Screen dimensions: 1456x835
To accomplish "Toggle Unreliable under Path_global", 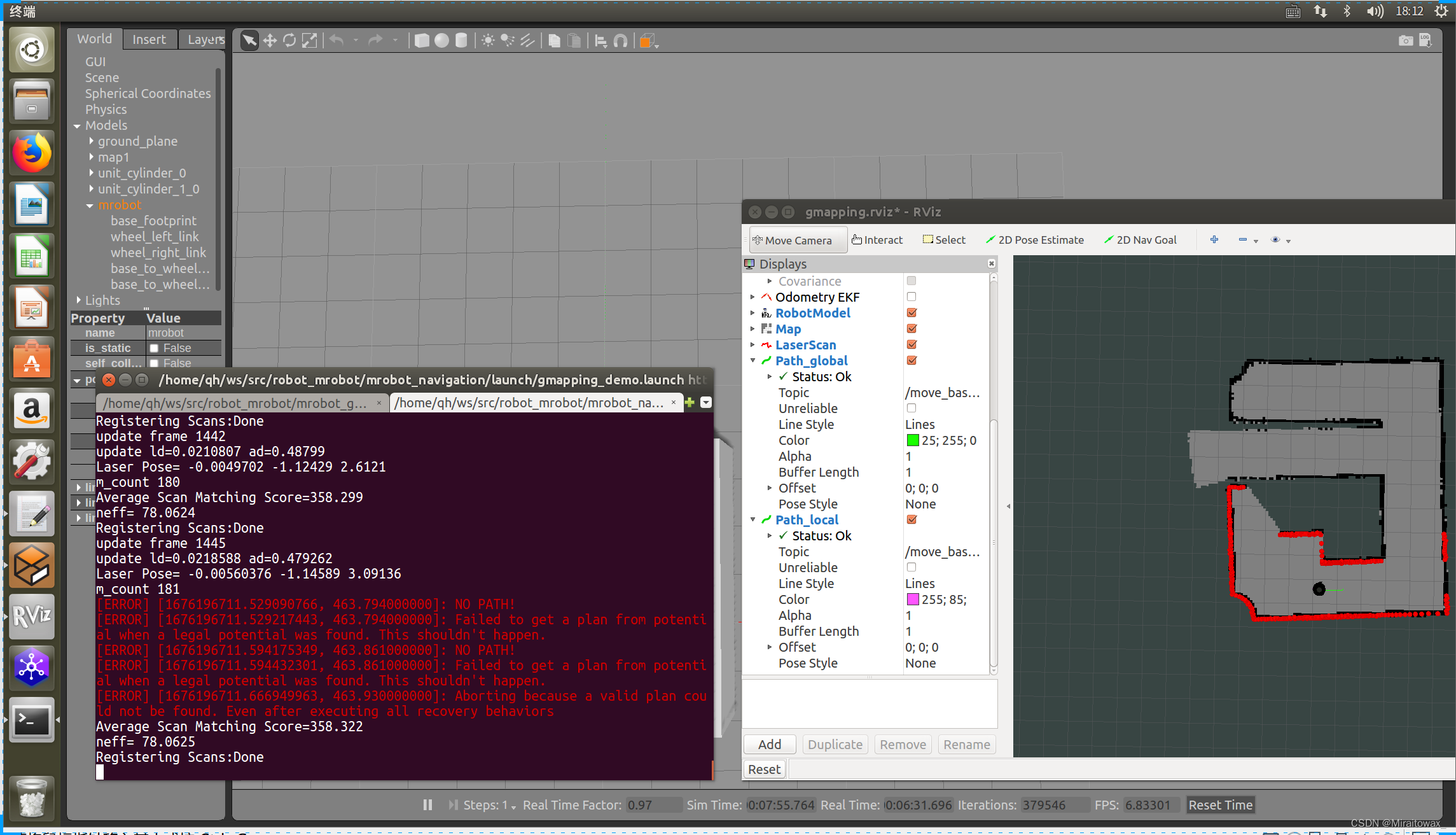I will [x=912, y=408].
